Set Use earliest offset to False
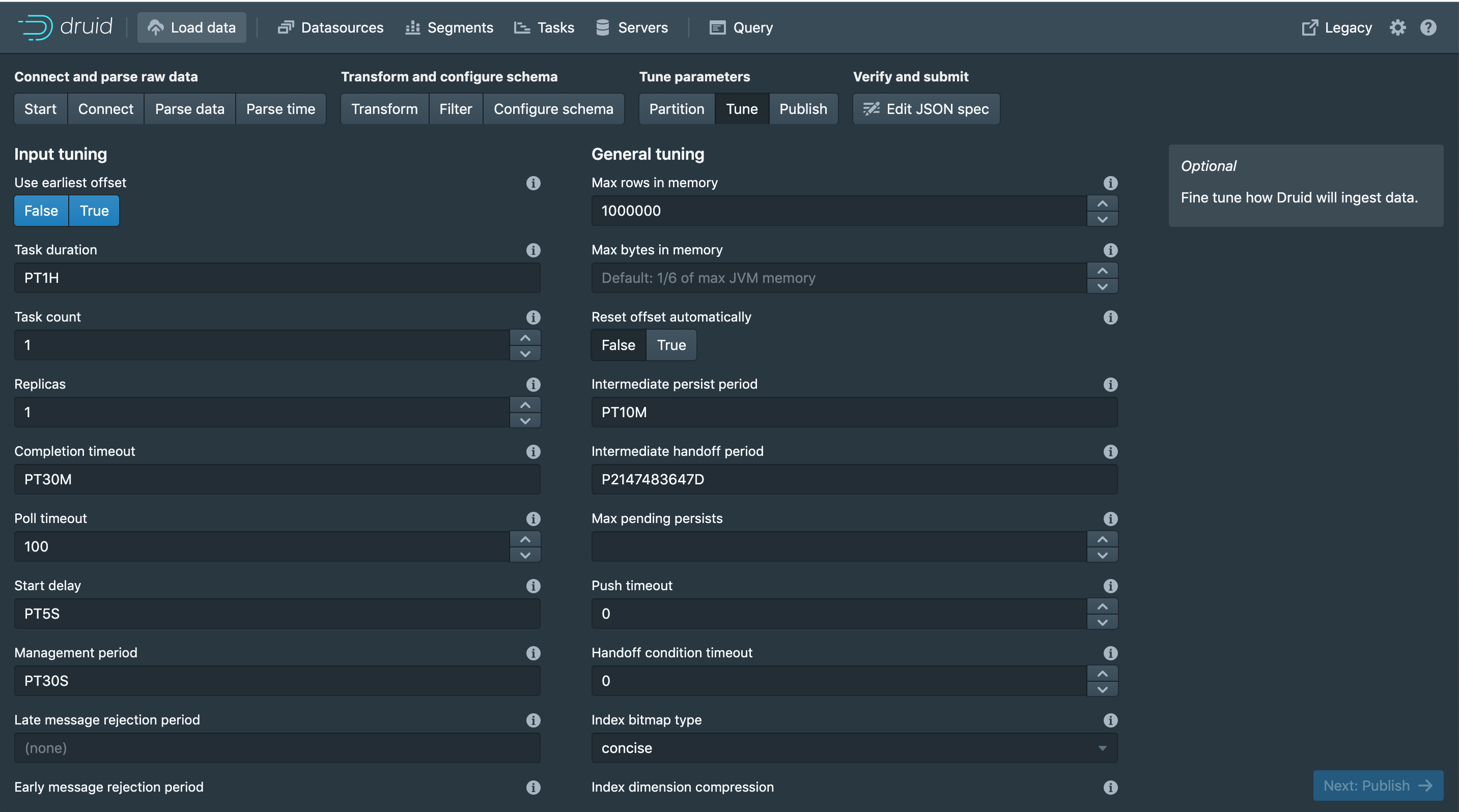Viewport: 1459px width, 812px height. pyautogui.click(x=41, y=211)
